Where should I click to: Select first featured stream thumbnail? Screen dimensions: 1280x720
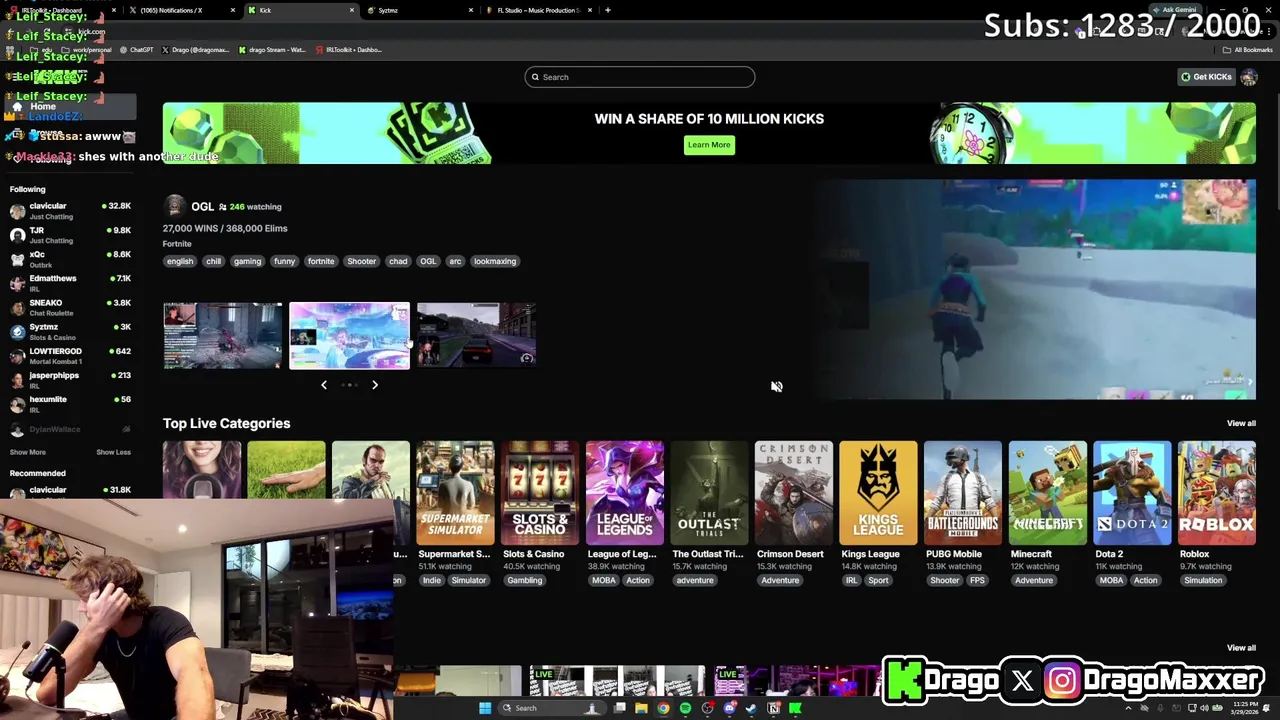pos(223,336)
